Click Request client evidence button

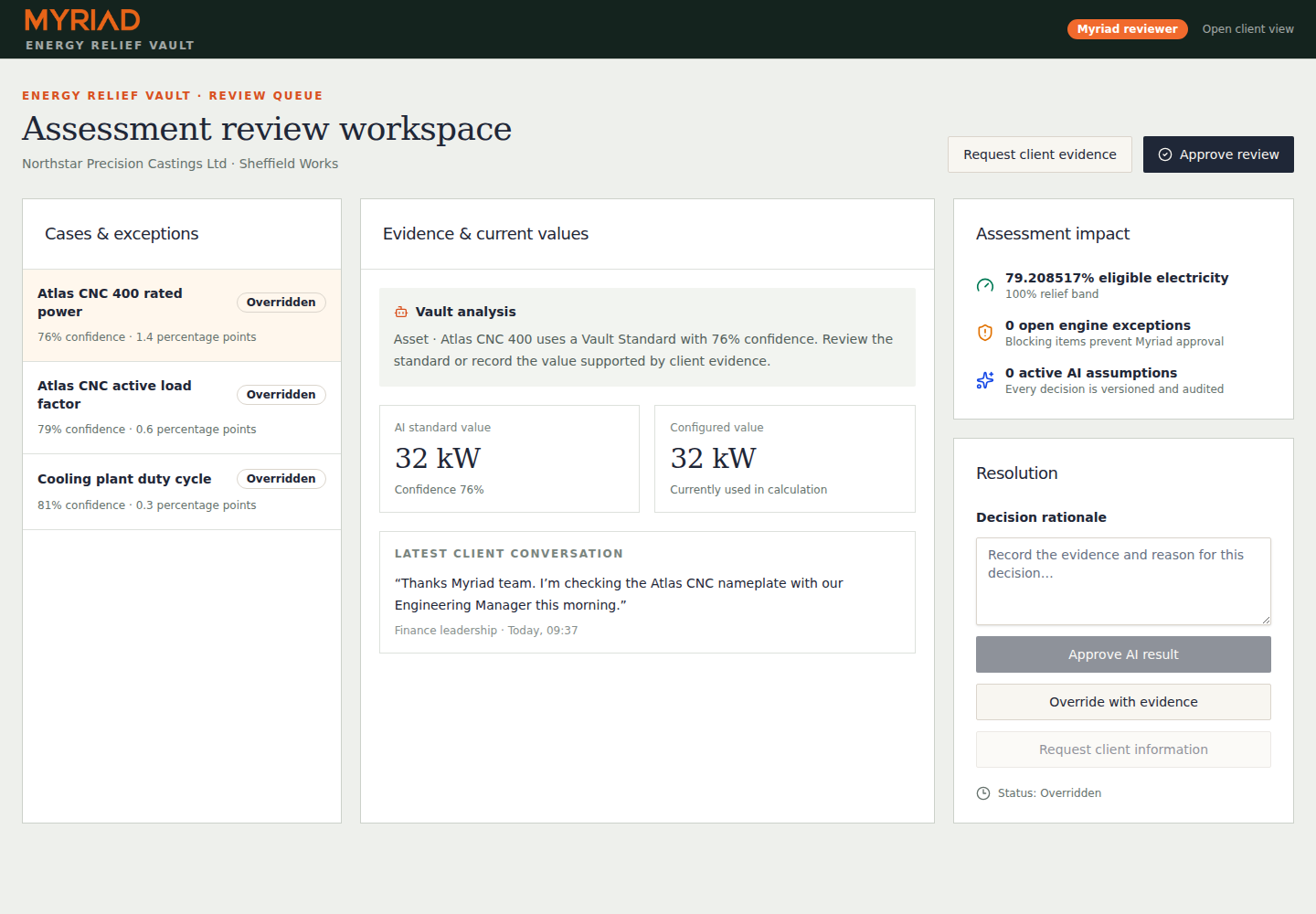1040,154
